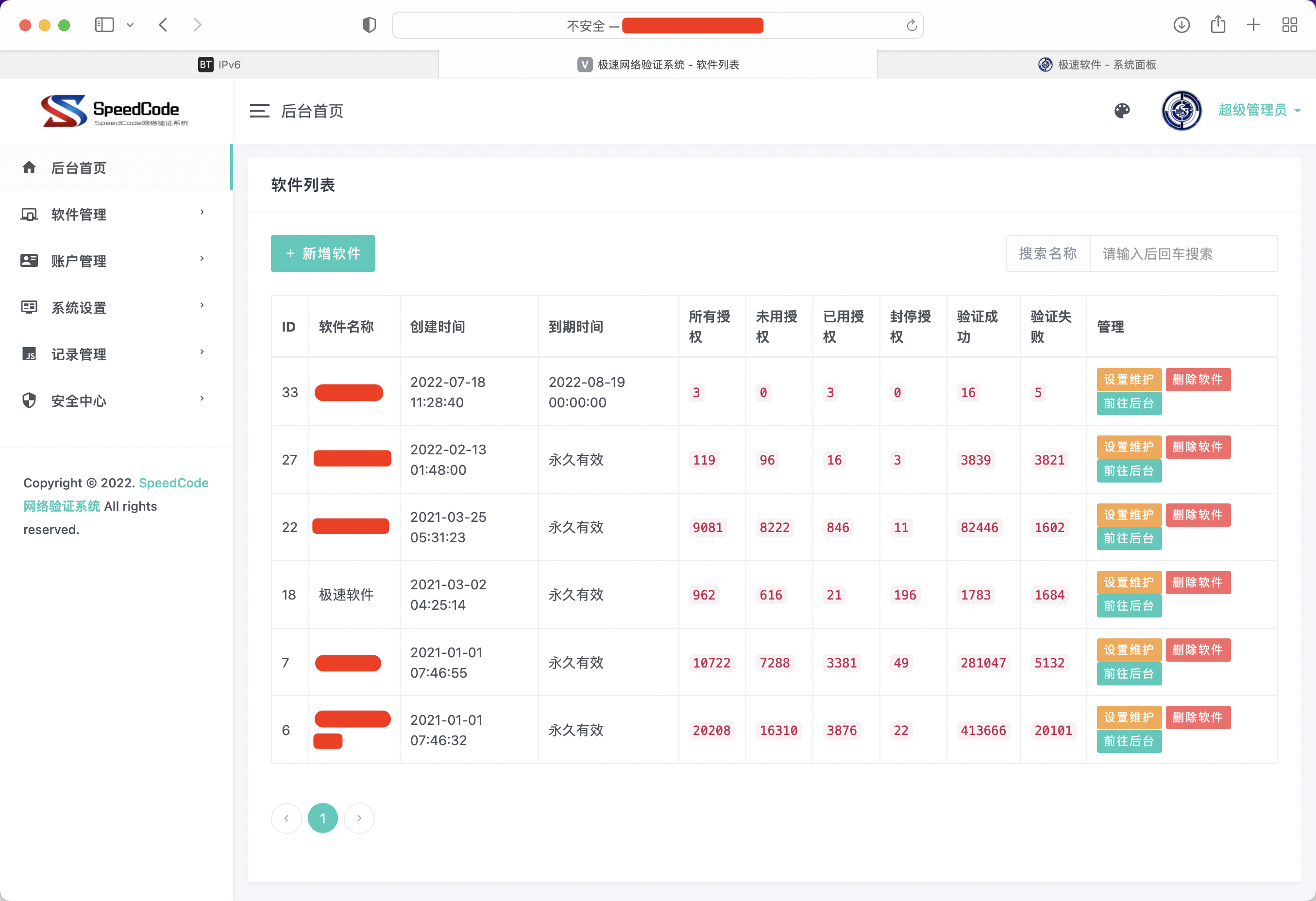Expand the 系统设置 submenu chevron
The height and width of the screenshot is (901, 1316).
pyautogui.click(x=202, y=306)
